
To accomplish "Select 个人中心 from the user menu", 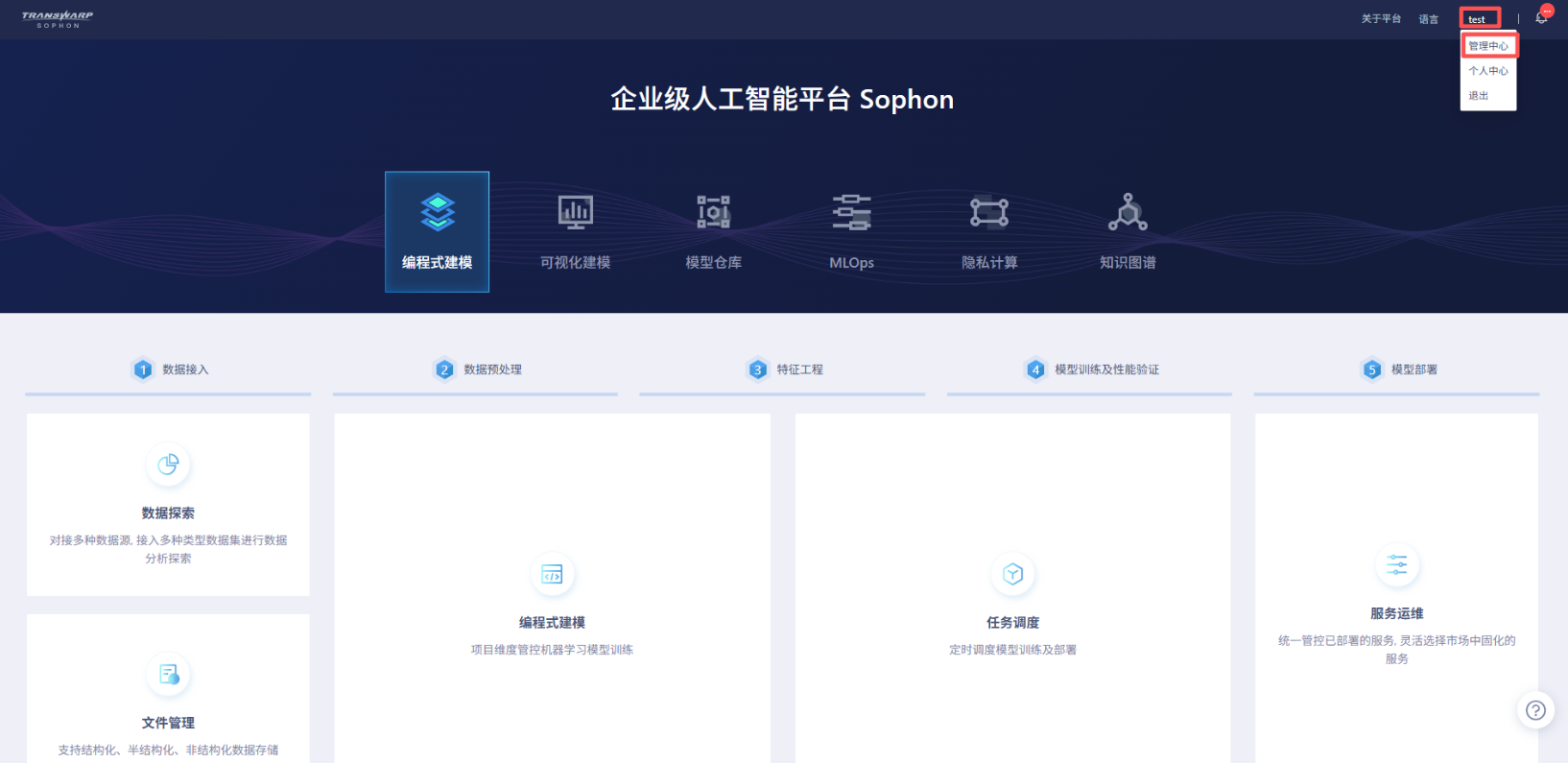I will [1488, 71].
